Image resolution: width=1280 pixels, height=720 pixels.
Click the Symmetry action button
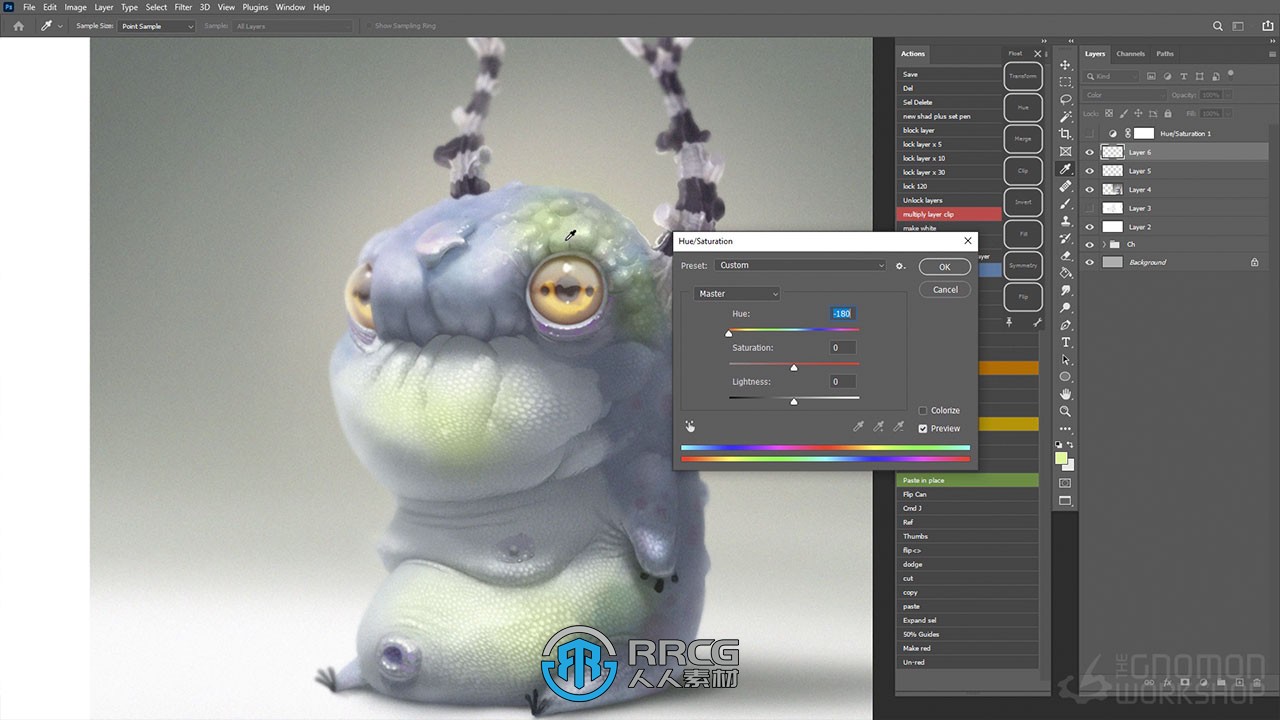(x=1023, y=265)
